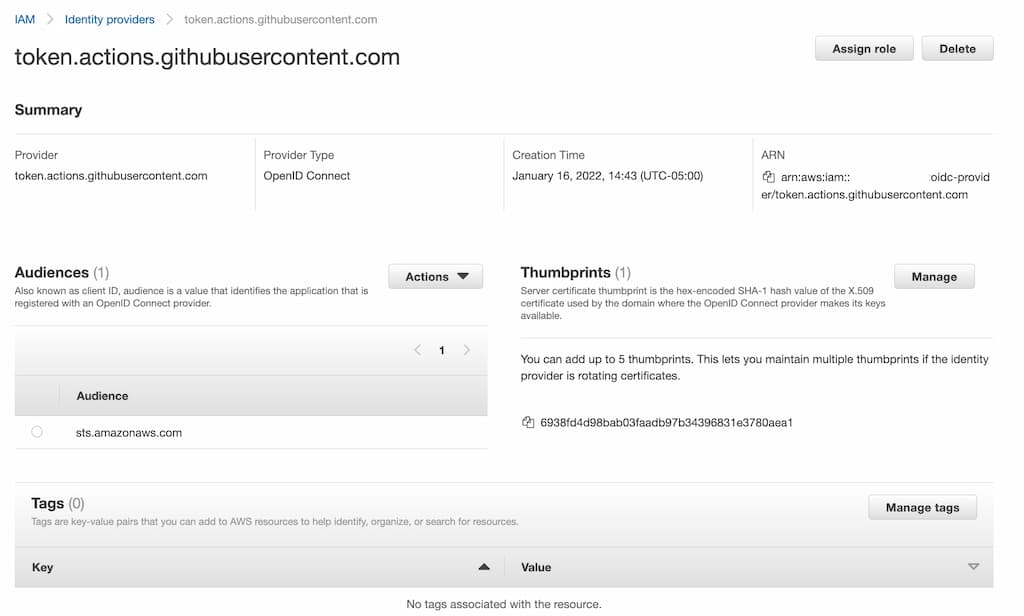Viewport: 1024px width, 616px height.
Task: Click the IAM service breadcrumb icon link
Action: [24, 18]
